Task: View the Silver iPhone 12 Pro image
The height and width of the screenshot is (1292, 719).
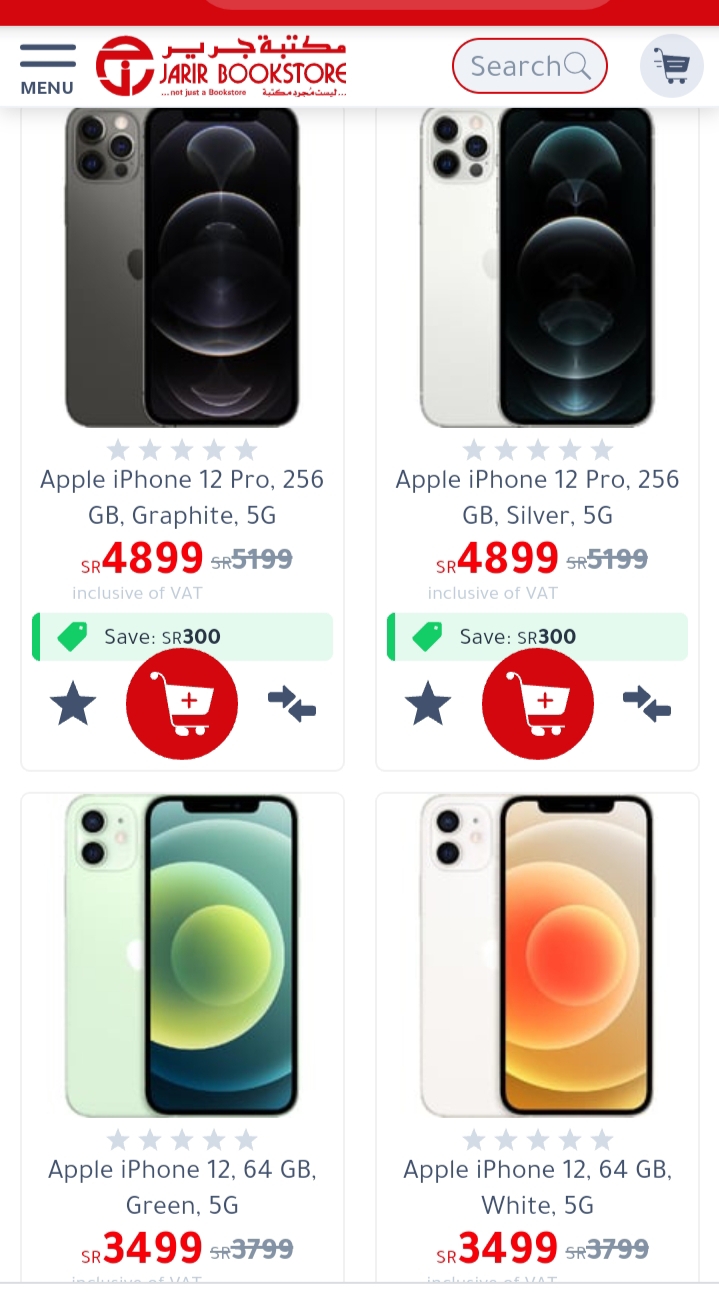Action: 538,267
